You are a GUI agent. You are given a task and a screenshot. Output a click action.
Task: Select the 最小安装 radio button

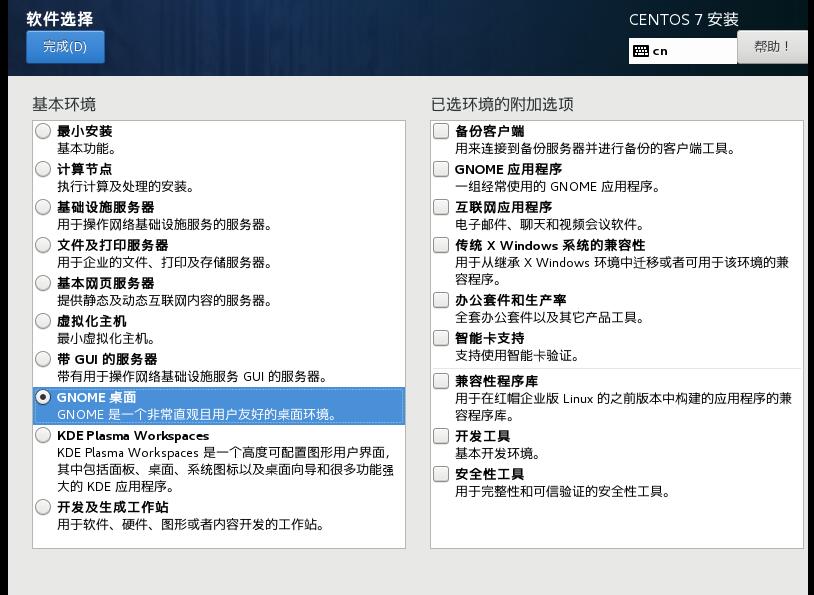(43, 131)
